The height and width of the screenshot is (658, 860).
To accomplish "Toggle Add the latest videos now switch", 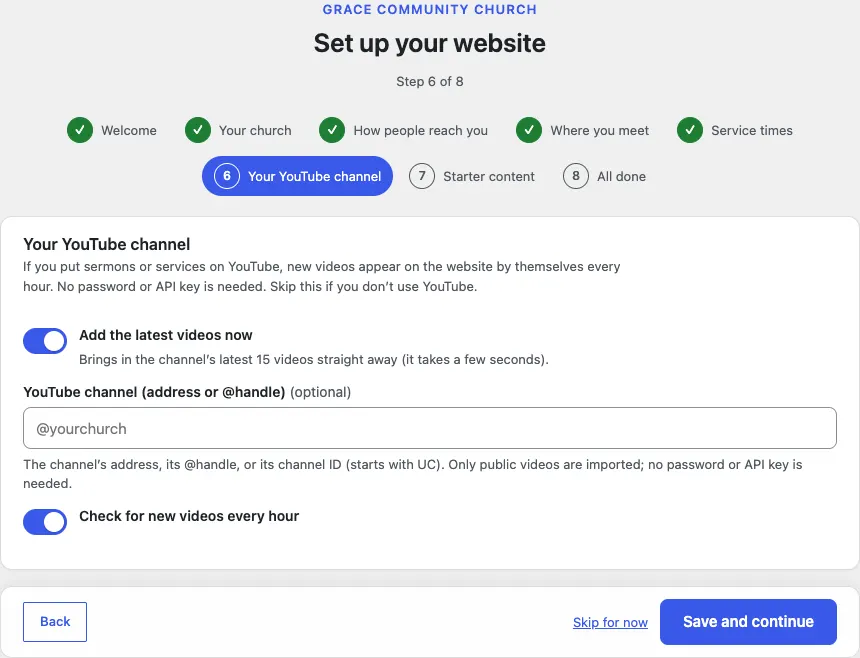I will coord(45,341).
